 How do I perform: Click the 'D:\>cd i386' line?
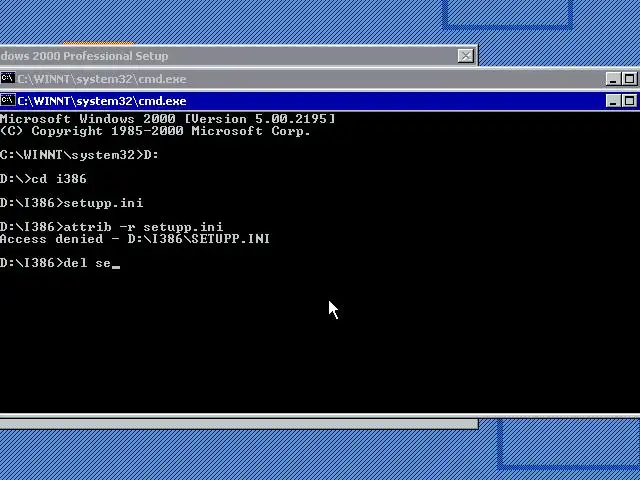tap(43, 179)
